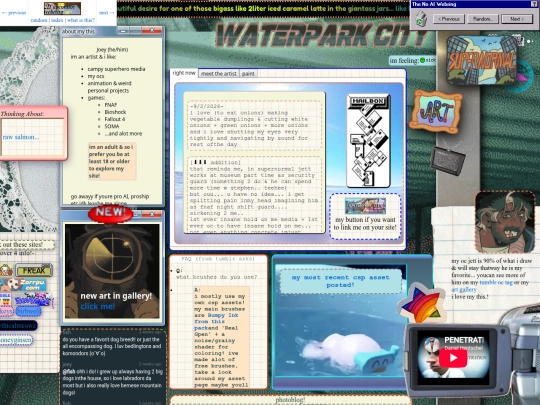Click the FREAK site button
The width and height of the screenshot is (540, 405).
point(34,271)
